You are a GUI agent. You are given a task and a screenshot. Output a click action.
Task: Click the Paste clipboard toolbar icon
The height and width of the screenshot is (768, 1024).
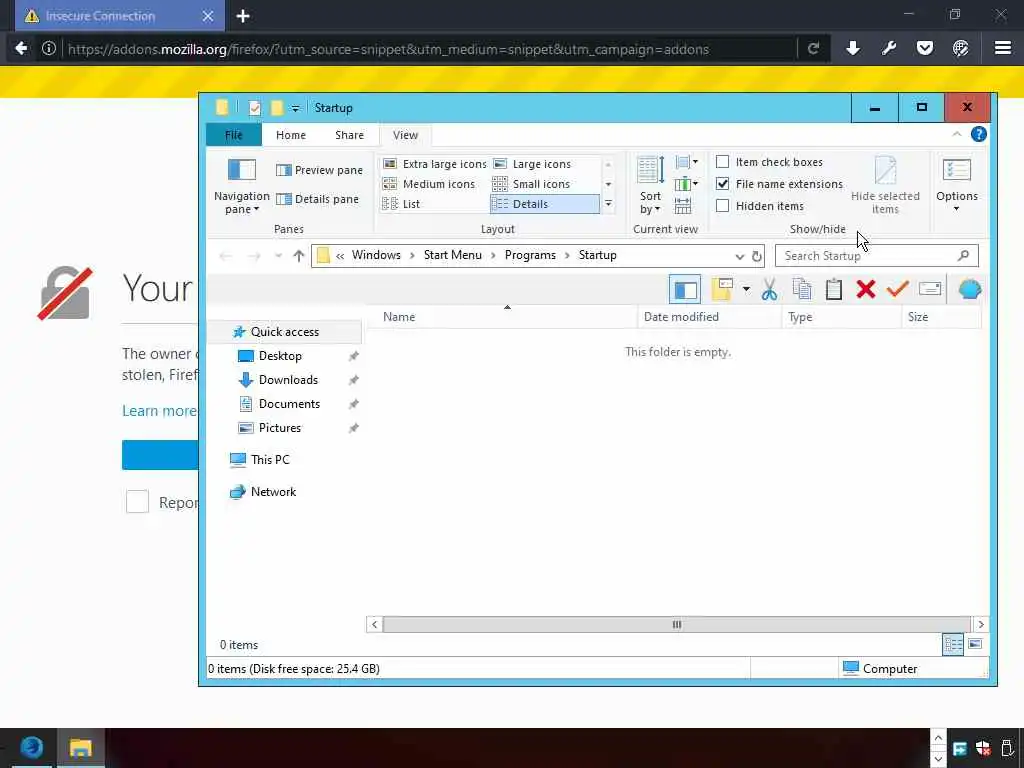(834, 289)
